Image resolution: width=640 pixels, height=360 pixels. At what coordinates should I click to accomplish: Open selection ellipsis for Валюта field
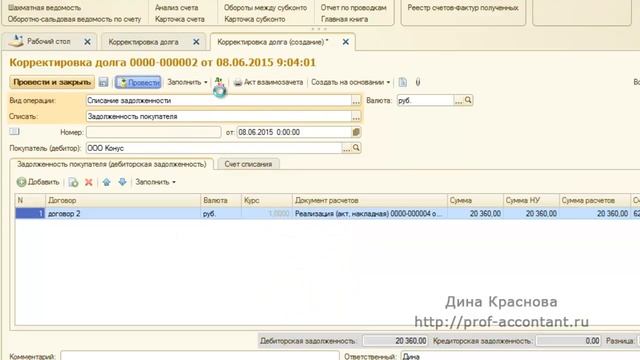point(459,100)
